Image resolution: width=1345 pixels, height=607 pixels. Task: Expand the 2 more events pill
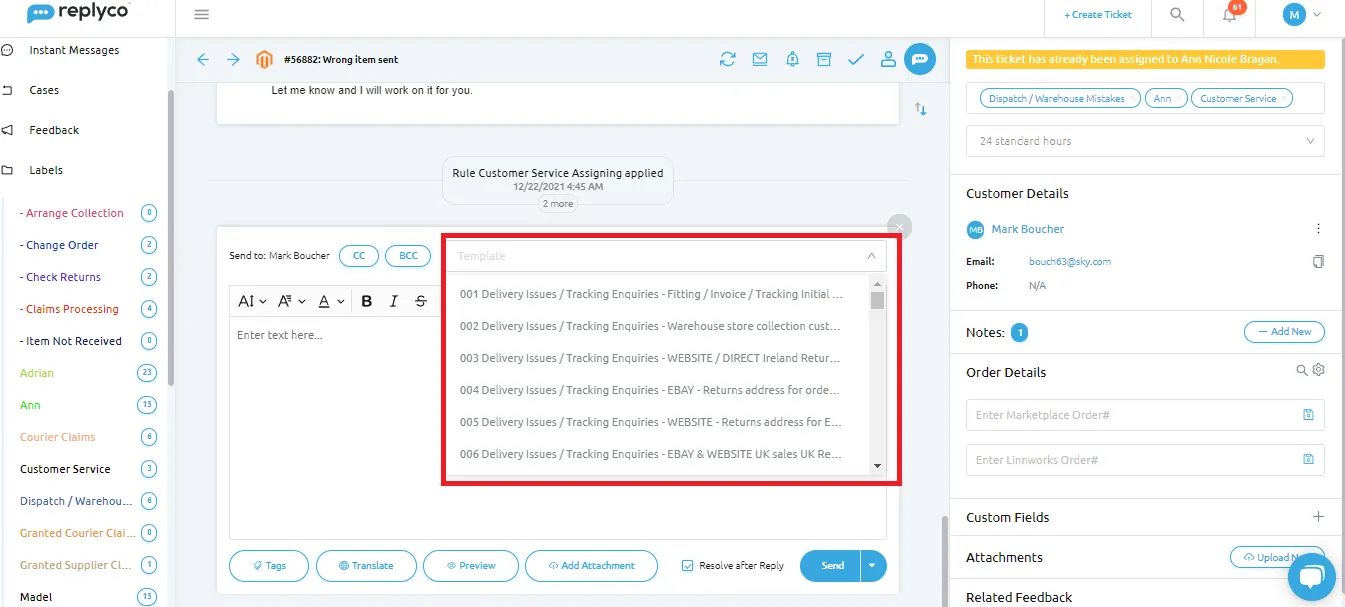coord(558,204)
